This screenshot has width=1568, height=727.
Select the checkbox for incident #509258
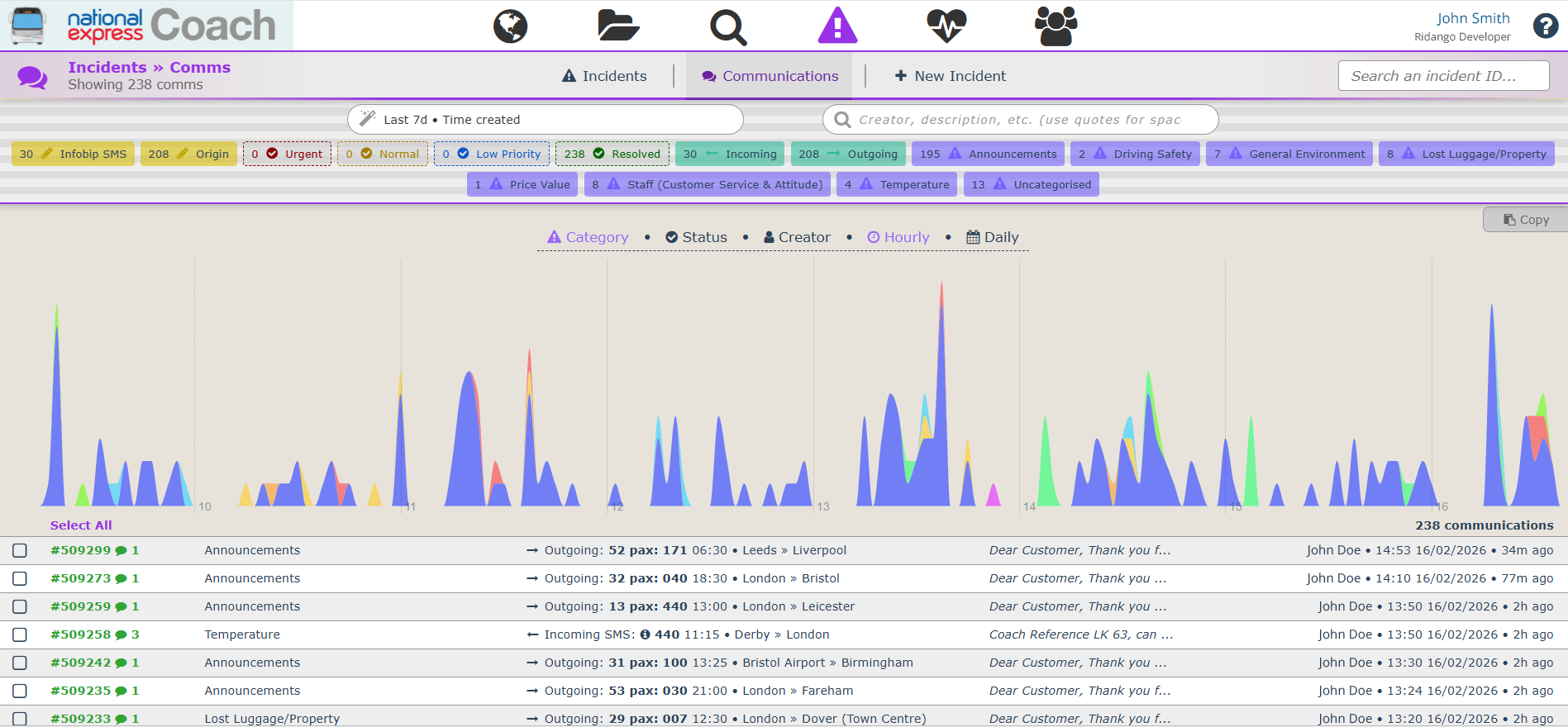20,634
